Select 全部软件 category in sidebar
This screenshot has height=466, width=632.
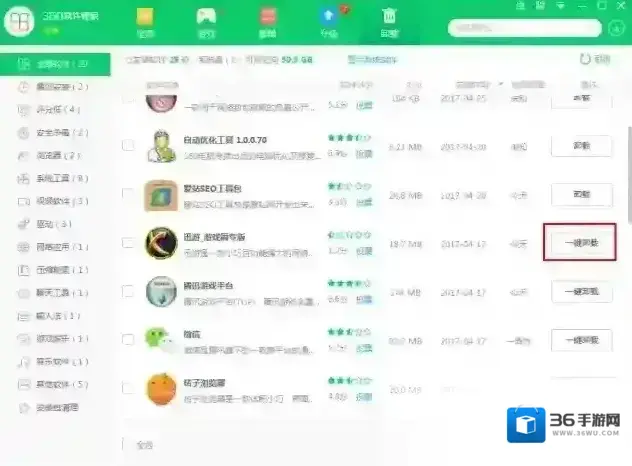(x=55, y=64)
